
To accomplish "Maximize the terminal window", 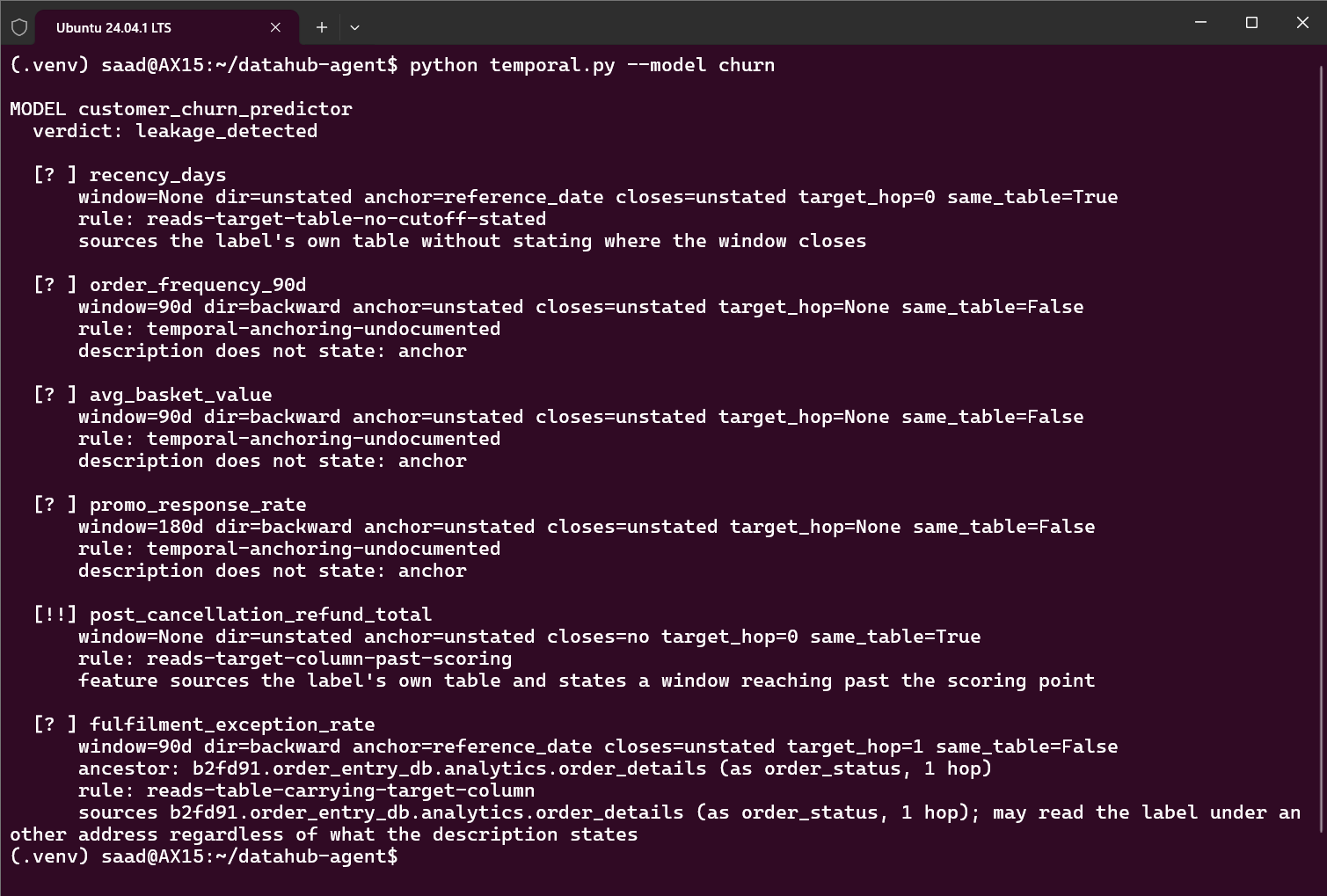I will [1251, 23].
